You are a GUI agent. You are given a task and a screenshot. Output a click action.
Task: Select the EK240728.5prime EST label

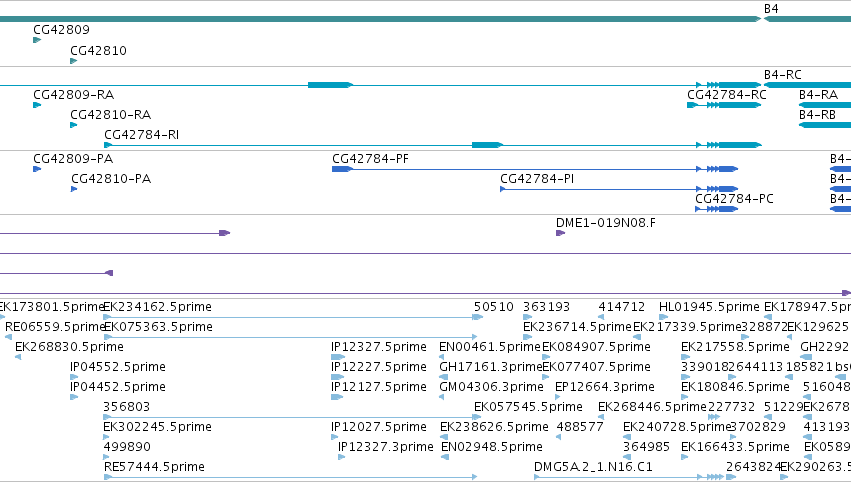677,427
